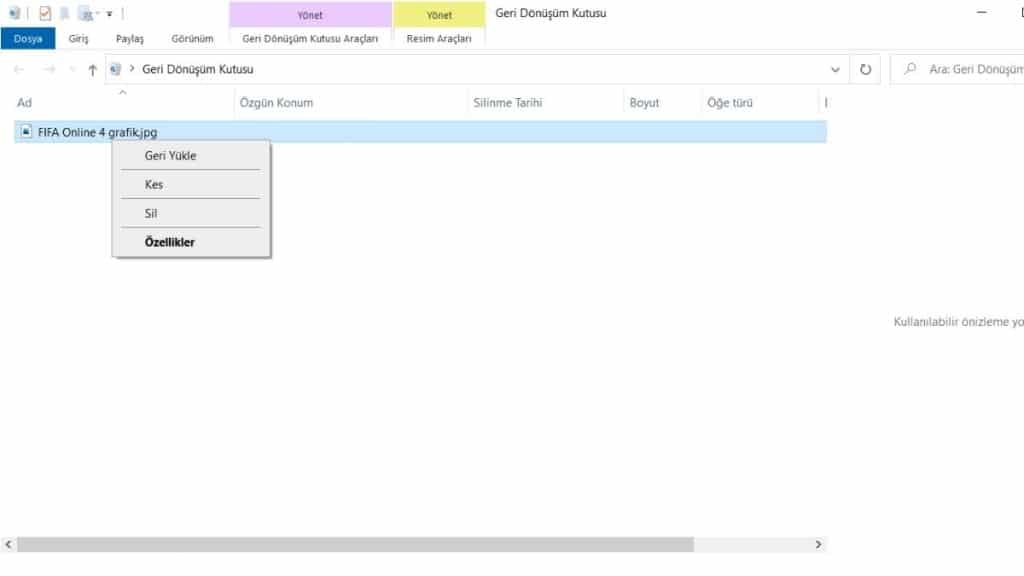Select FIFA Online 4 grafik.jpg file name

coord(97,132)
